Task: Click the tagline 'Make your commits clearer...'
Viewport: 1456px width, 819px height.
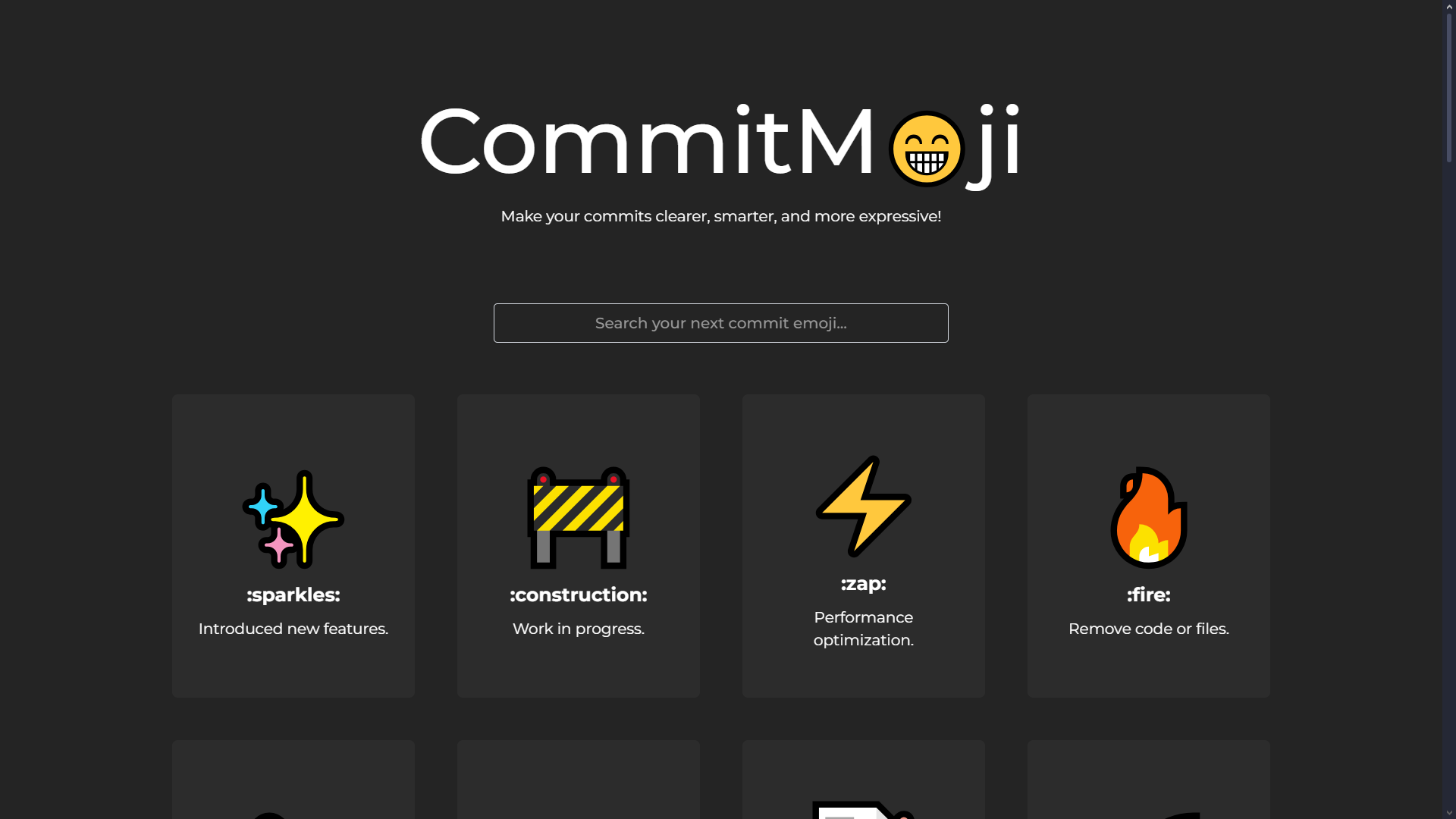Action: (721, 216)
